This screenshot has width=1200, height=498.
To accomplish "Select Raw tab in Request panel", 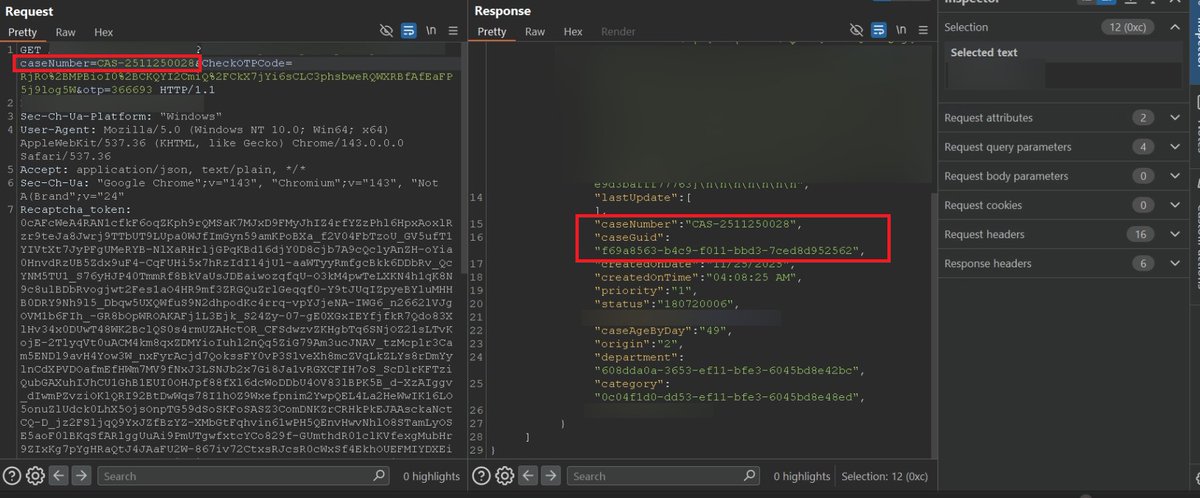I will pos(66,32).
